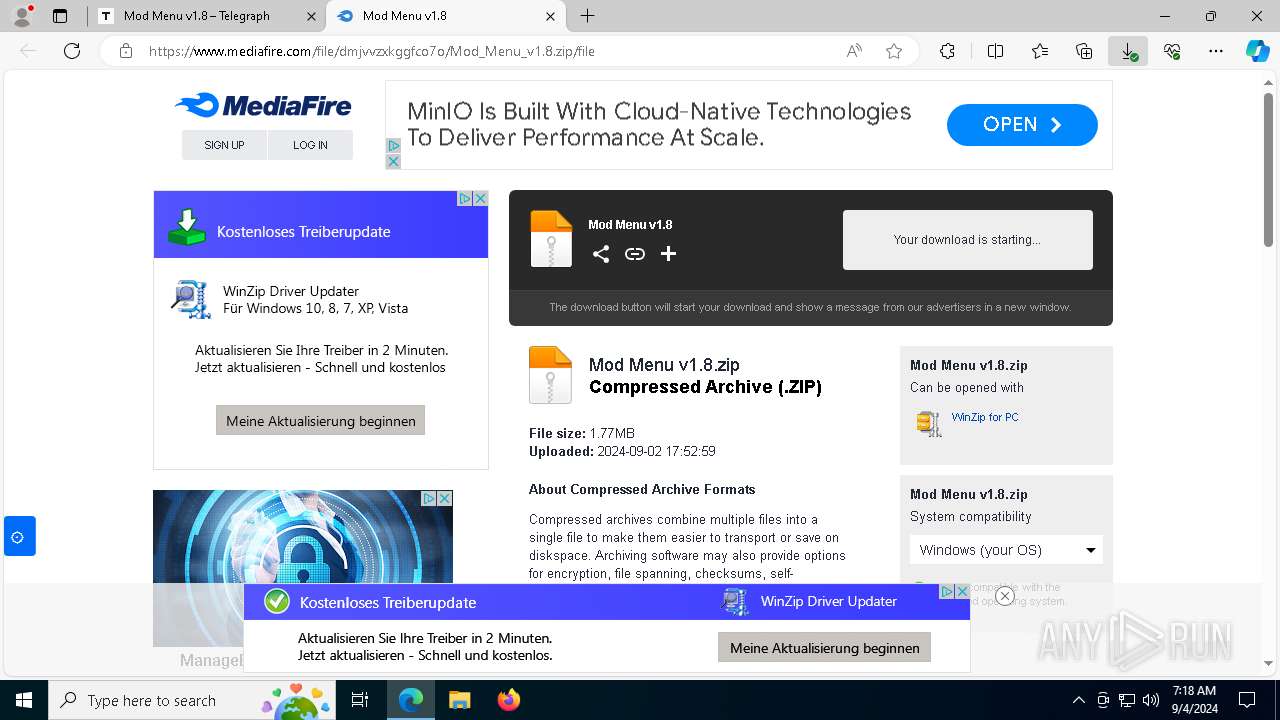This screenshot has width=1280, height=720.
Task: Open Edge Settings and more menu
Action: point(1216,51)
